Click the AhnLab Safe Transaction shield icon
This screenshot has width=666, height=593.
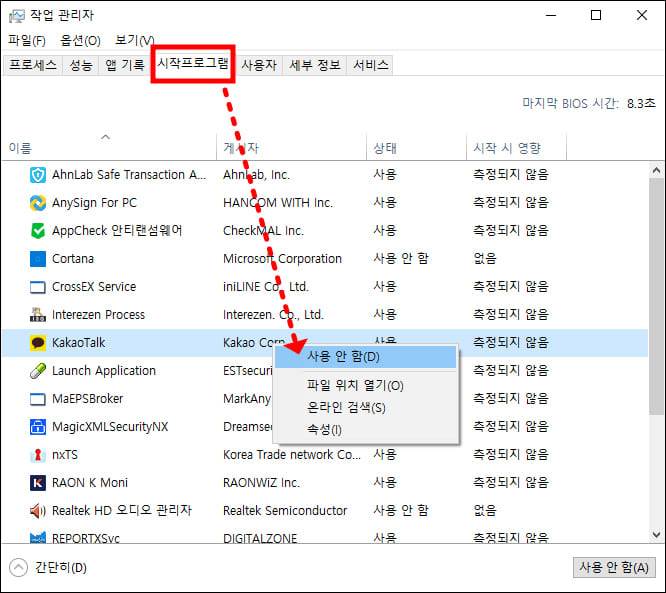[38, 175]
